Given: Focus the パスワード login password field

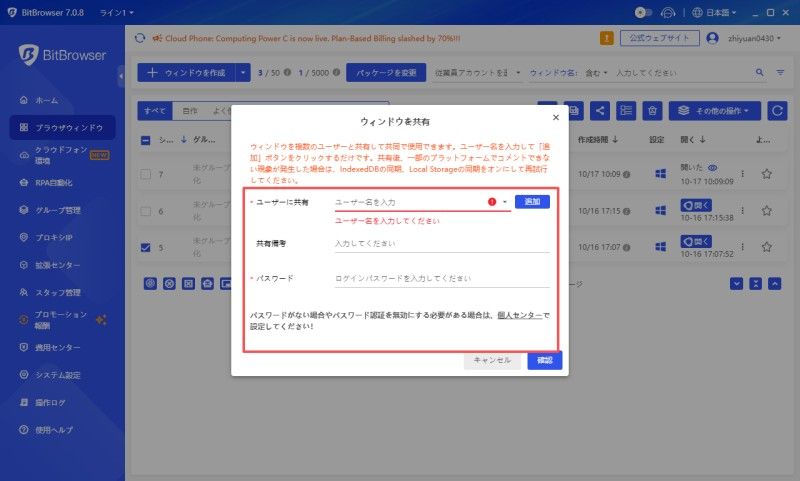Looking at the screenshot, I should click(442, 278).
